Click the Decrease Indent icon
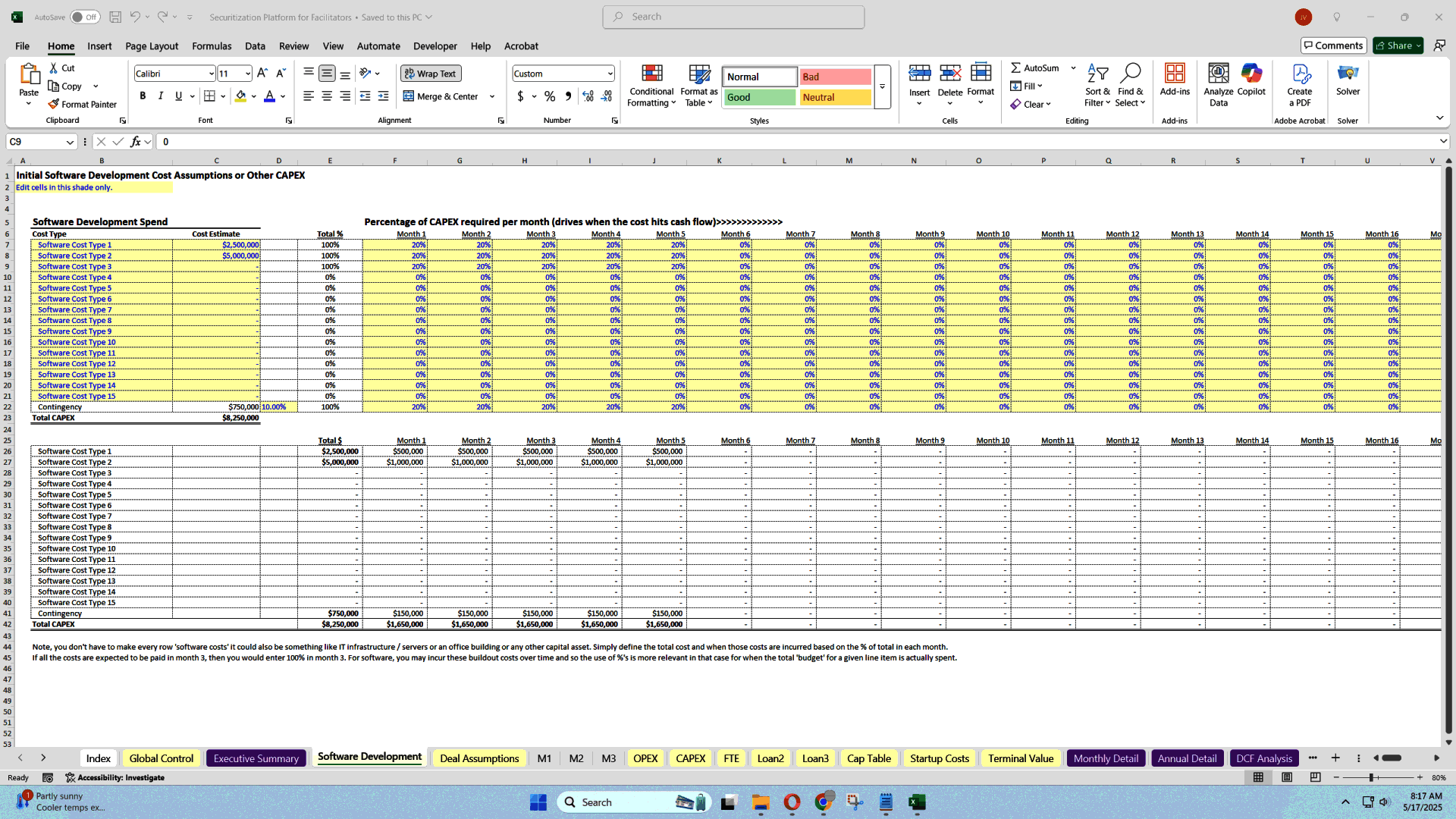This screenshot has width=1456, height=819. pos(366,96)
